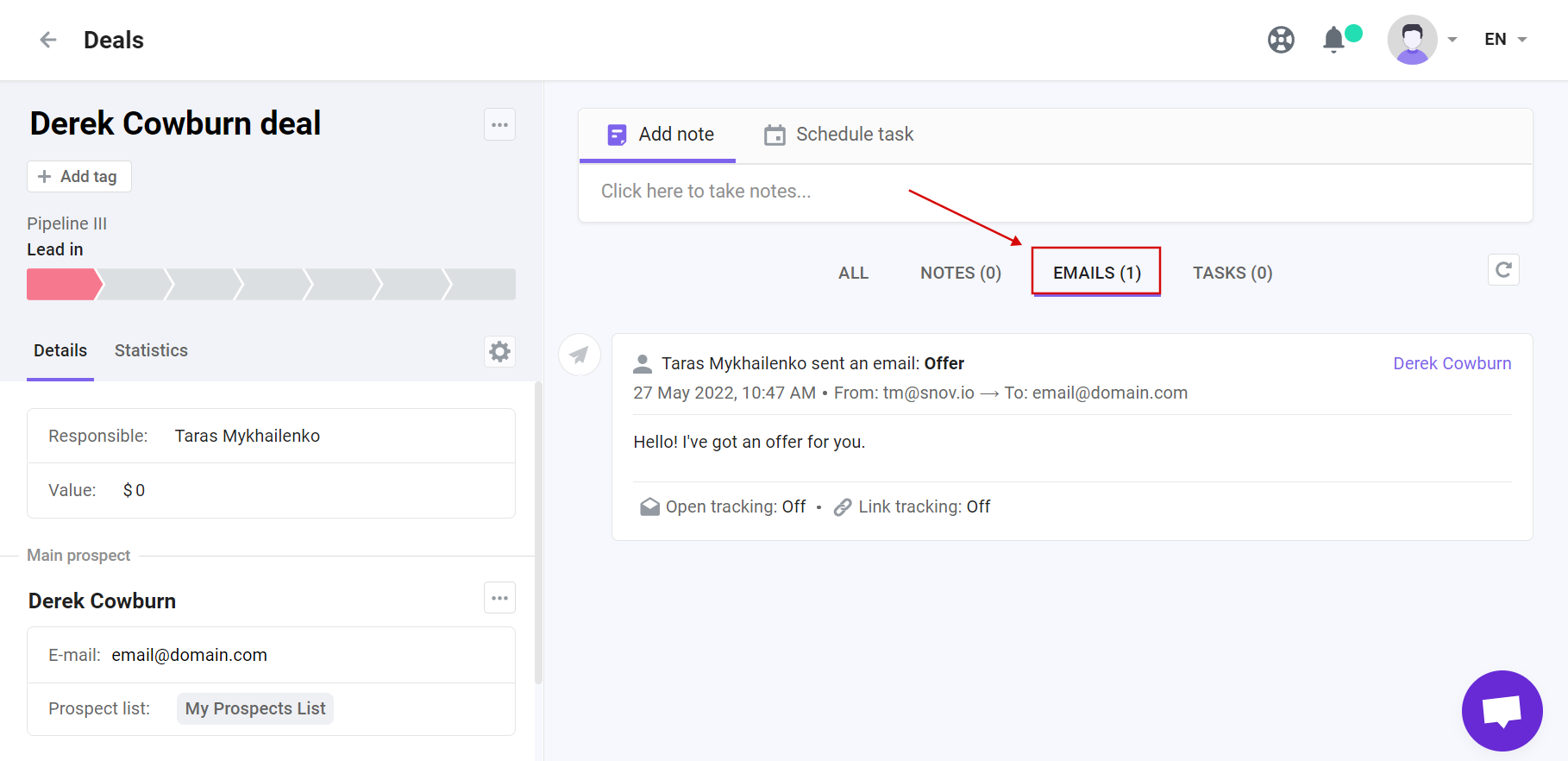The width and height of the screenshot is (1568, 761).
Task: Click the Pipeline III label
Action: (66, 223)
